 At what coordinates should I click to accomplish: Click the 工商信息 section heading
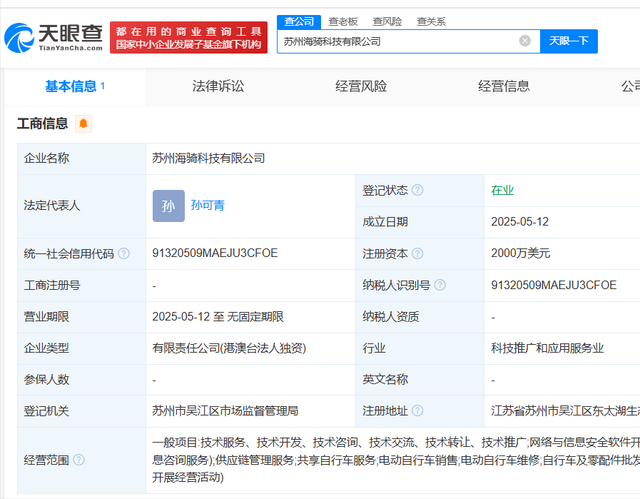pos(42,124)
